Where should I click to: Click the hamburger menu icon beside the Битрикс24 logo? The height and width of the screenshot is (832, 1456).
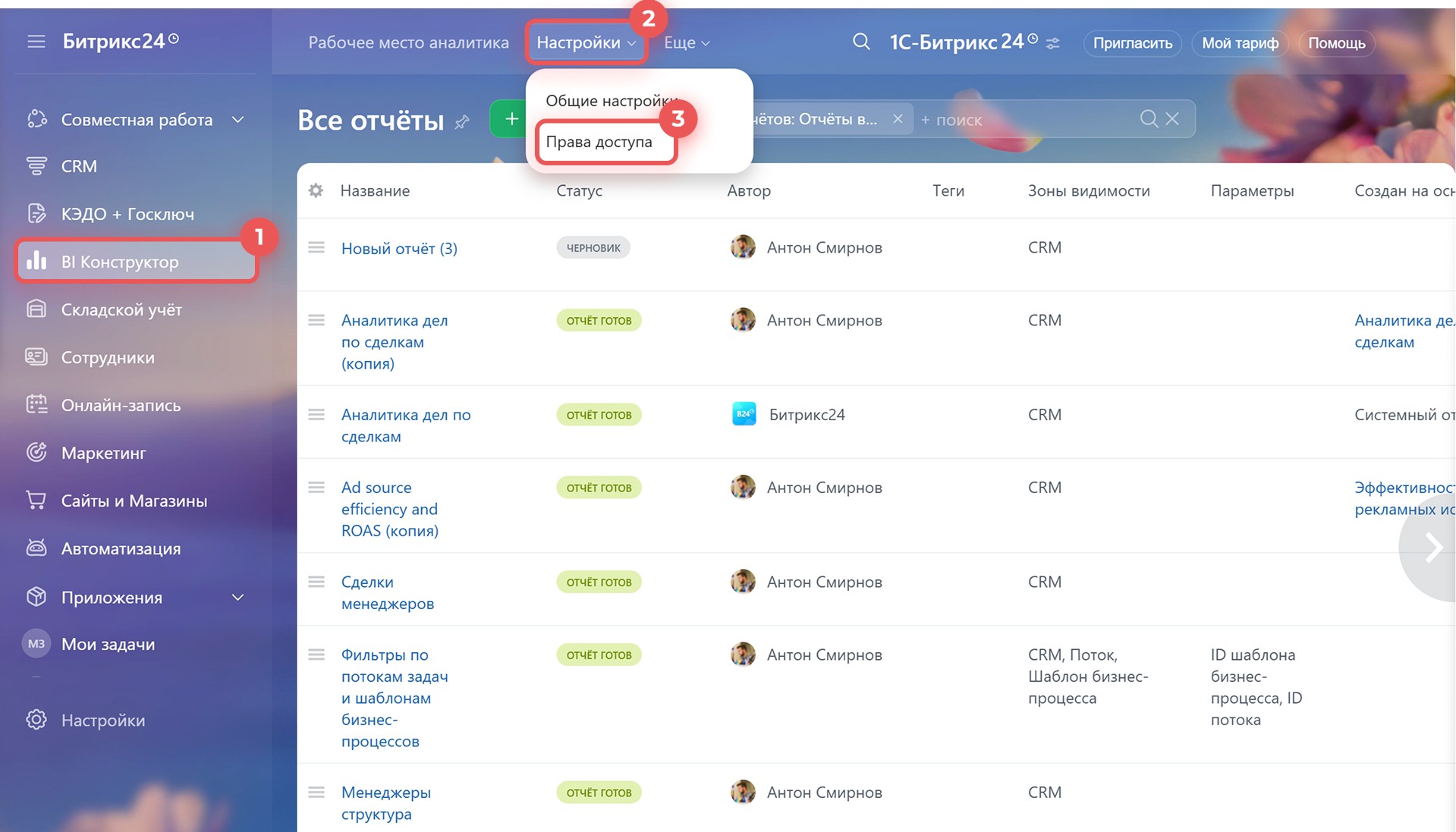pyautogui.click(x=36, y=41)
